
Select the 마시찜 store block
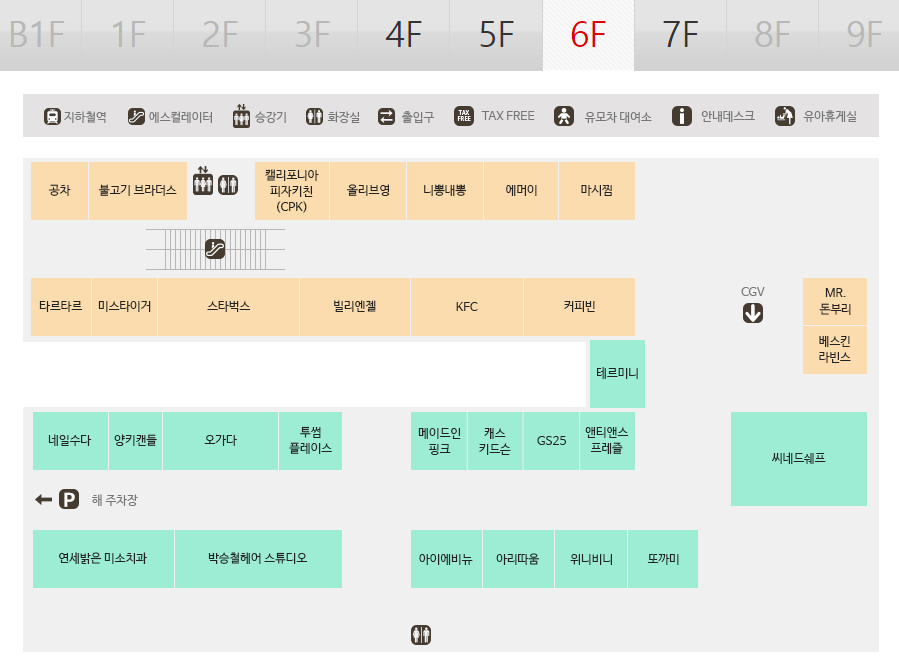click(x=597, y=191)
